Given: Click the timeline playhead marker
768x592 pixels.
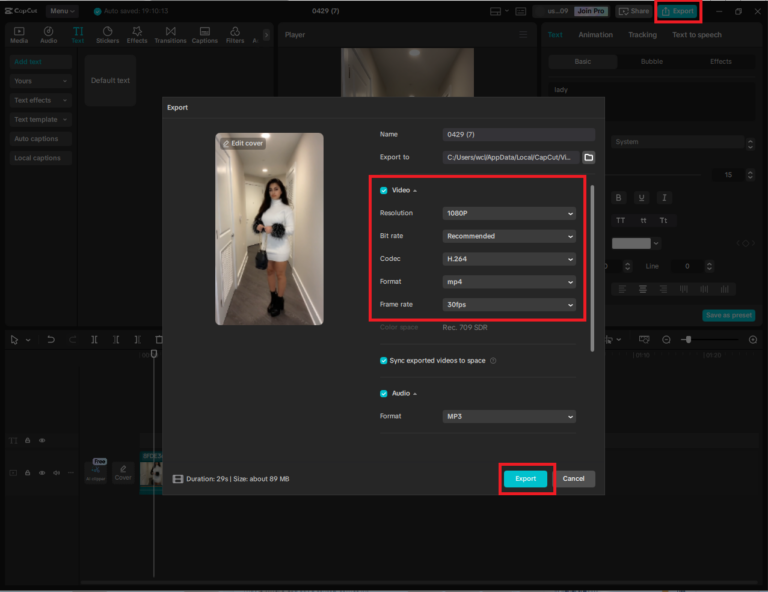Looking at the screenshot, I should [x=154, y=354].
